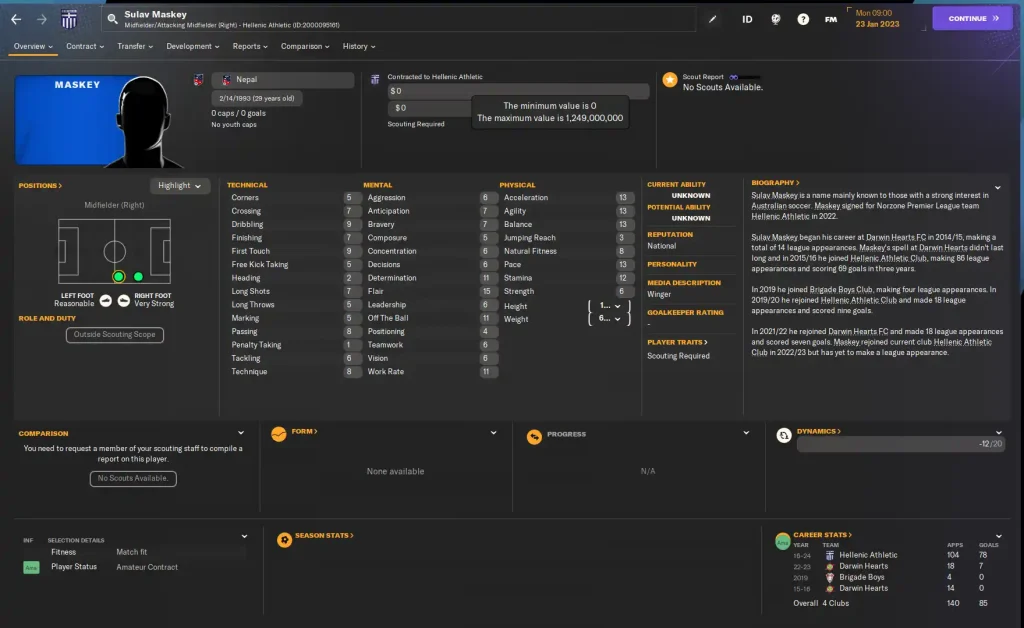Open the Height unit dropdown
1024x628 pixels.
[610, 306]
